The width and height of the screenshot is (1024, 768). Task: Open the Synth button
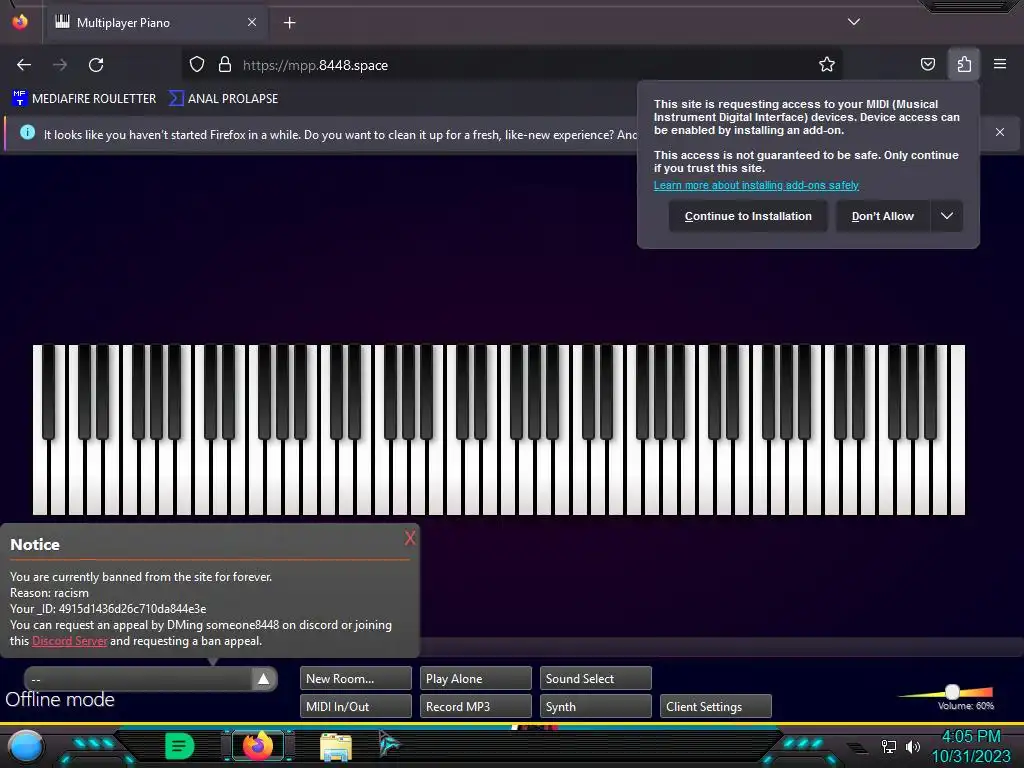[596, 706]
